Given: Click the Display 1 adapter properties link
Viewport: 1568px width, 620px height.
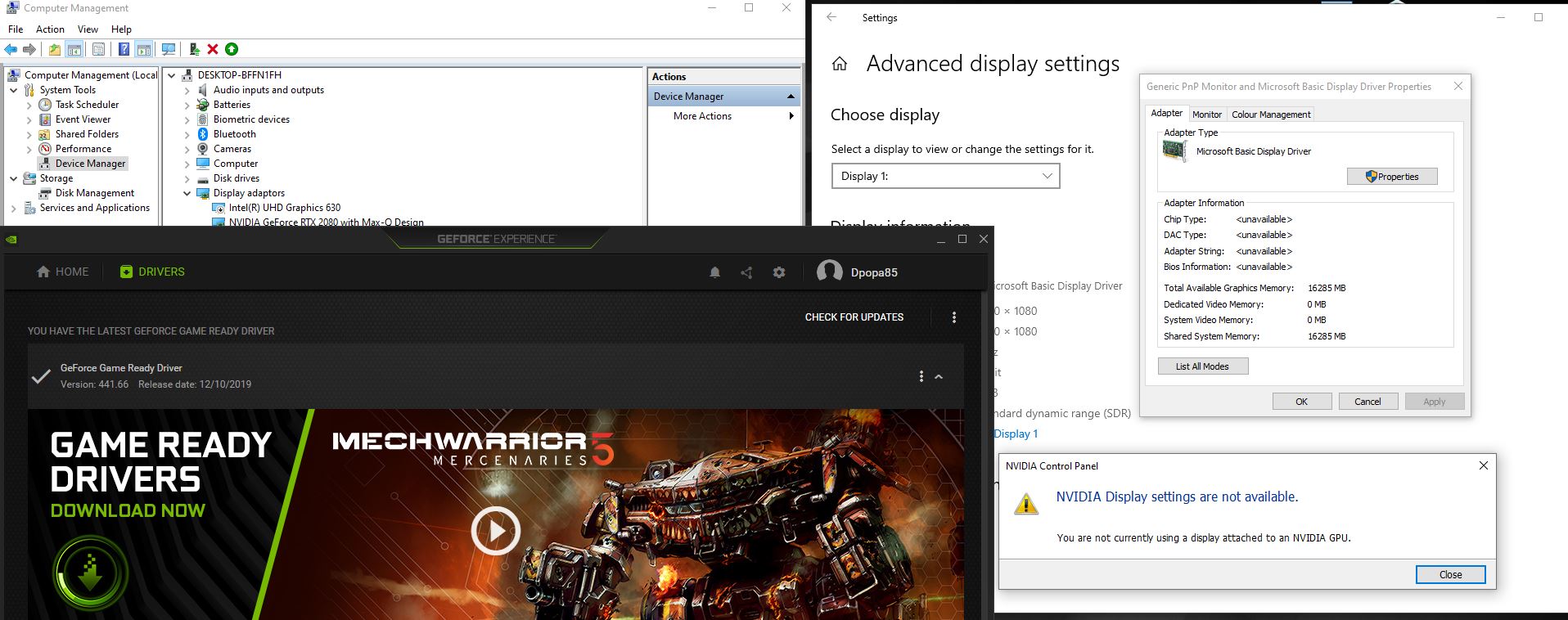Looking at the screenshot, I should (1016, 434).
